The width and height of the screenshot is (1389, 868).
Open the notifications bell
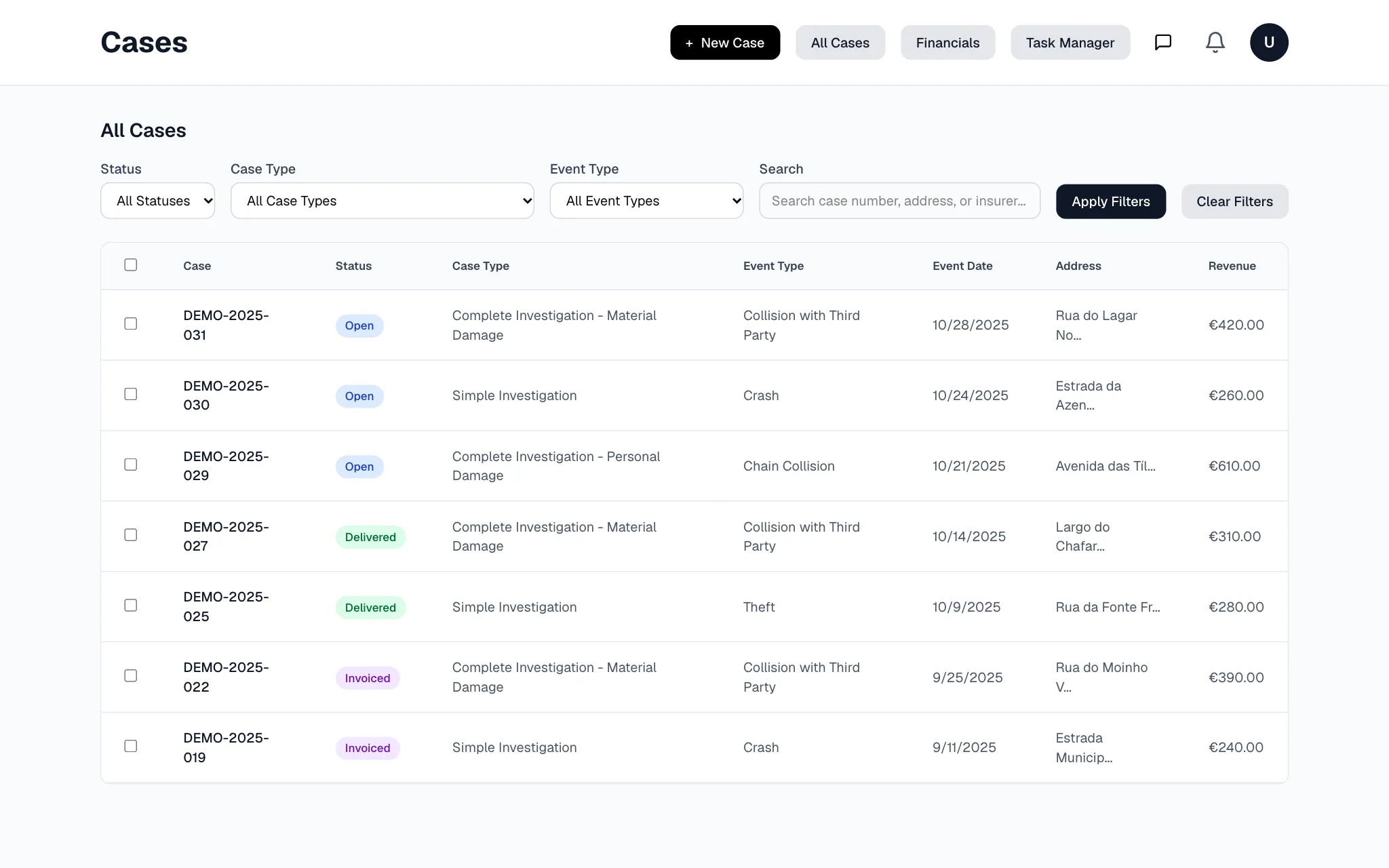pyautogui.click(x=1215, y=43)
